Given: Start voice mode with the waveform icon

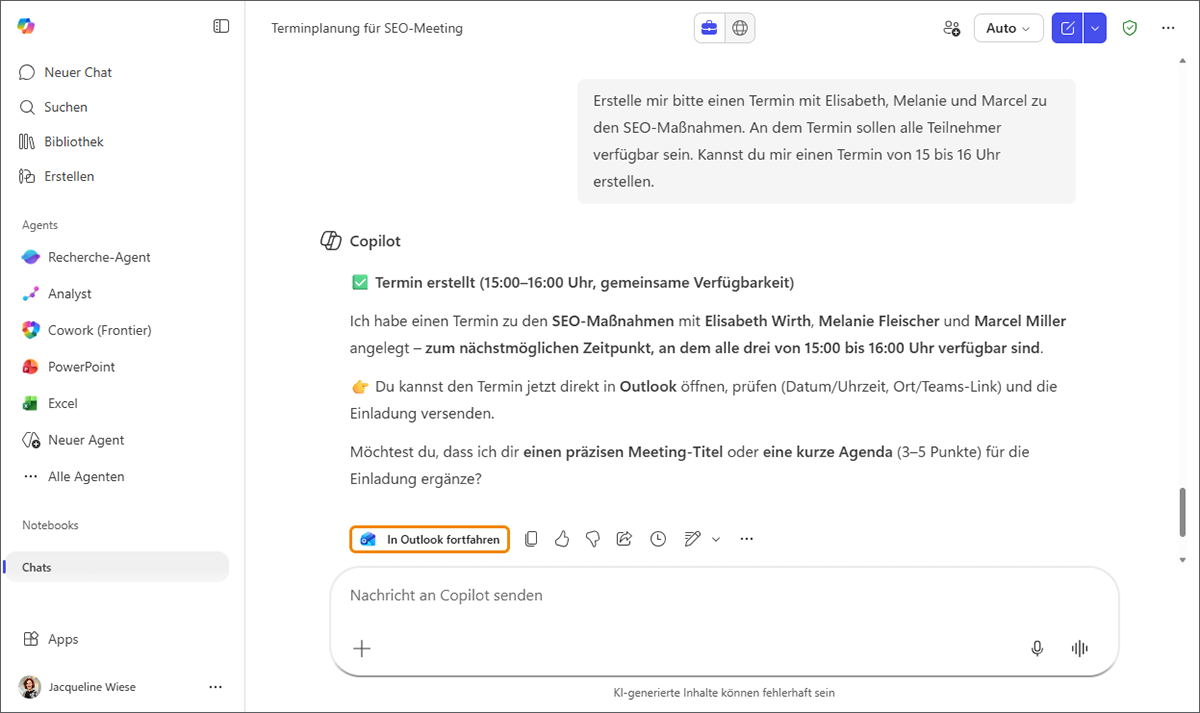Looking at the screenshot, I should [1079, 648].
